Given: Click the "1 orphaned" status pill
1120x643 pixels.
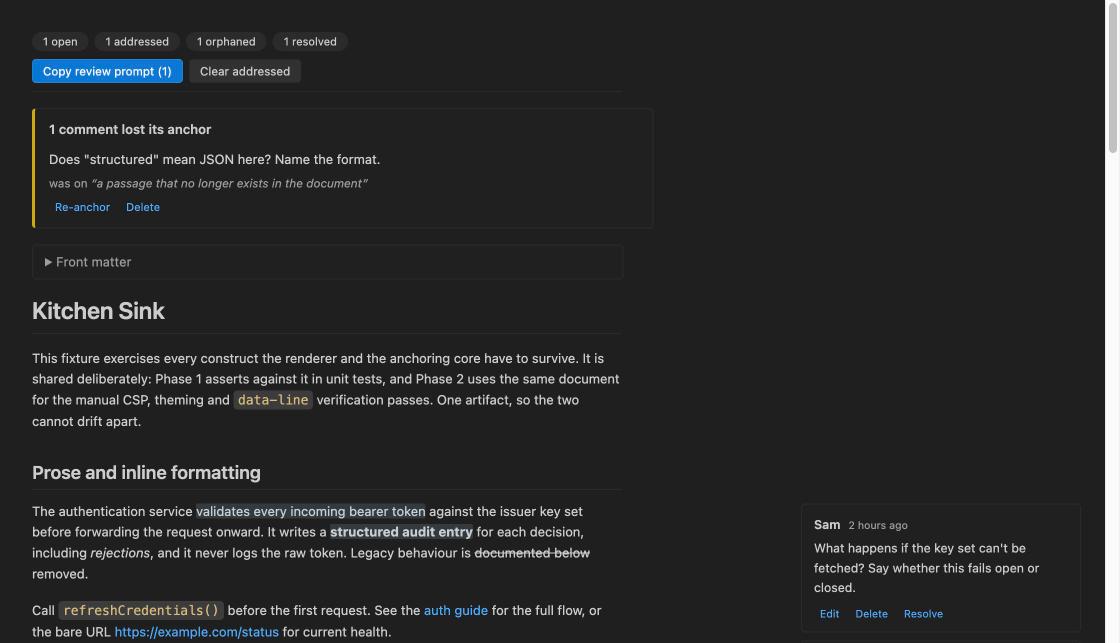Looking at the screenshot, I should [x=226, y=41].
